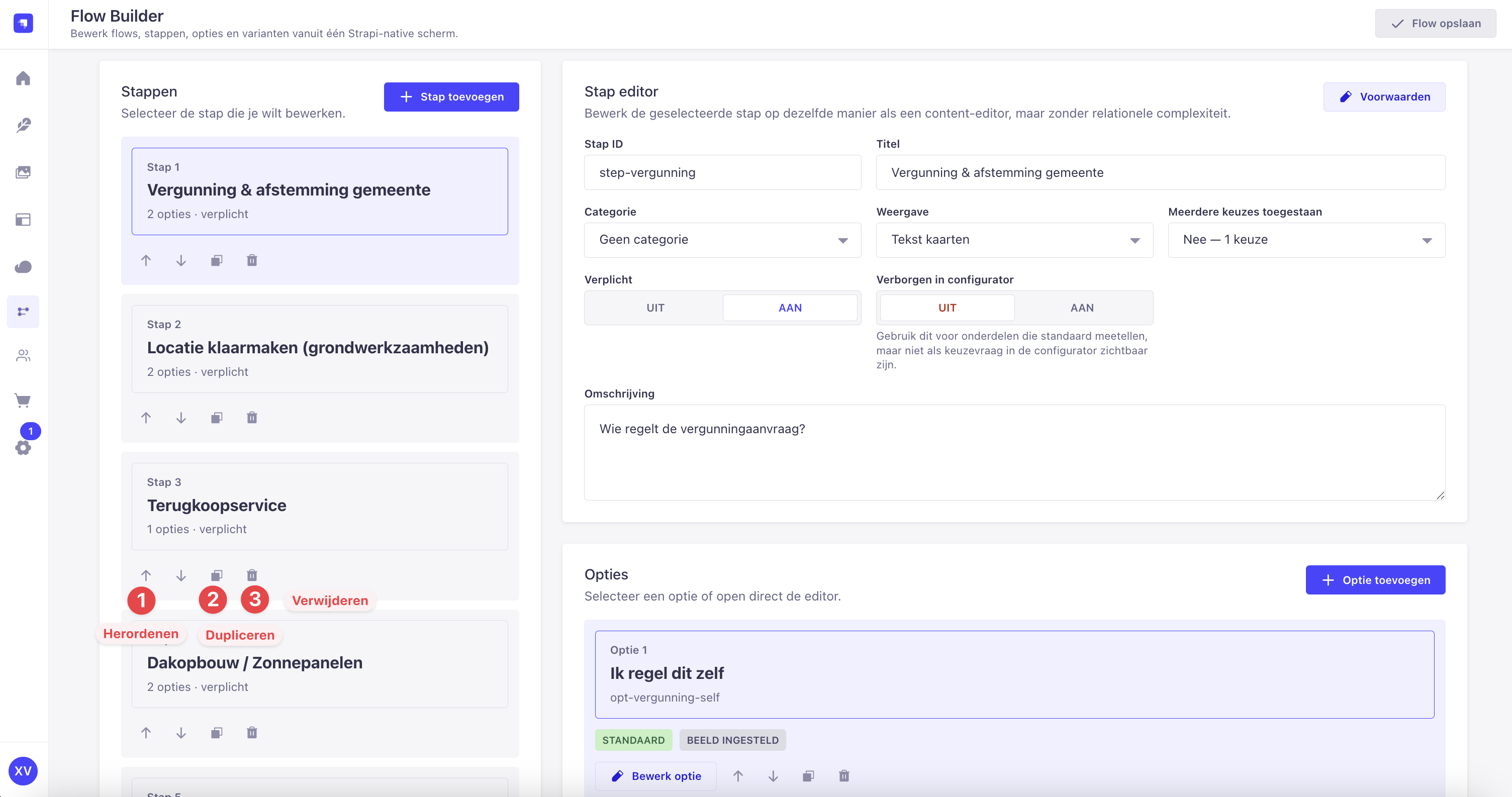Click the 'Stap editor' heading
The image size is (1512, 797).
(x=621, y=91)
